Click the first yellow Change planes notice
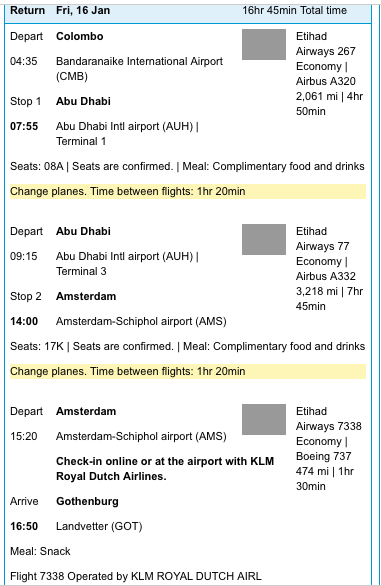The height and width of the screenshot is (586, 381). coord(188,191)
